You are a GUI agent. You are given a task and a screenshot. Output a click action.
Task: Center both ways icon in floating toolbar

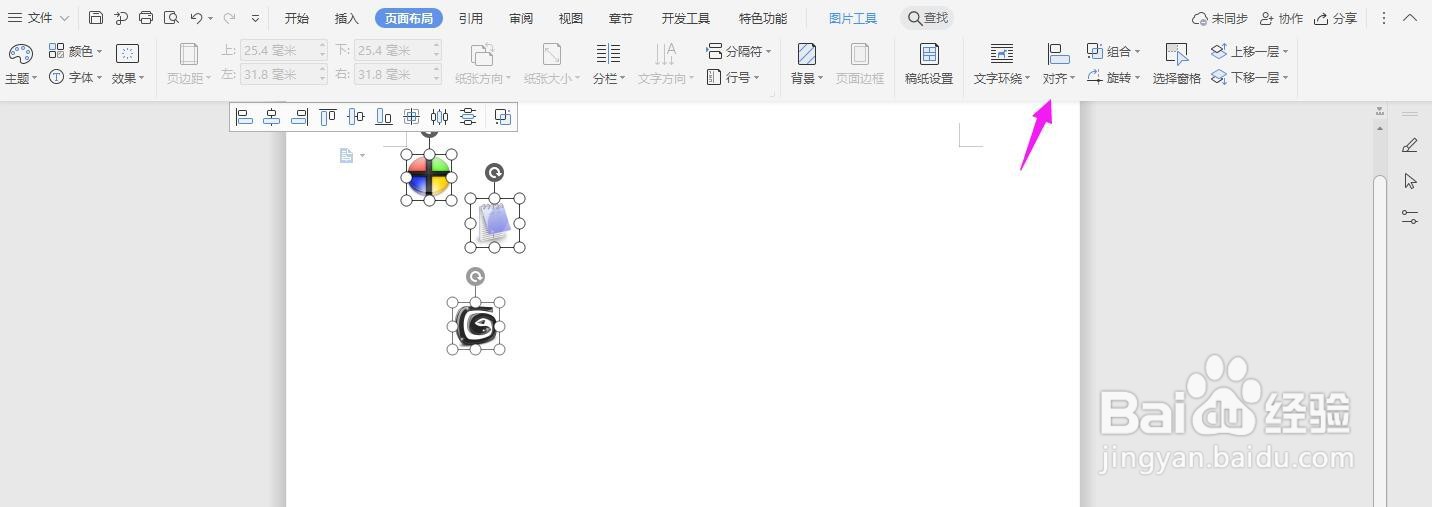[x=411, y=117]
